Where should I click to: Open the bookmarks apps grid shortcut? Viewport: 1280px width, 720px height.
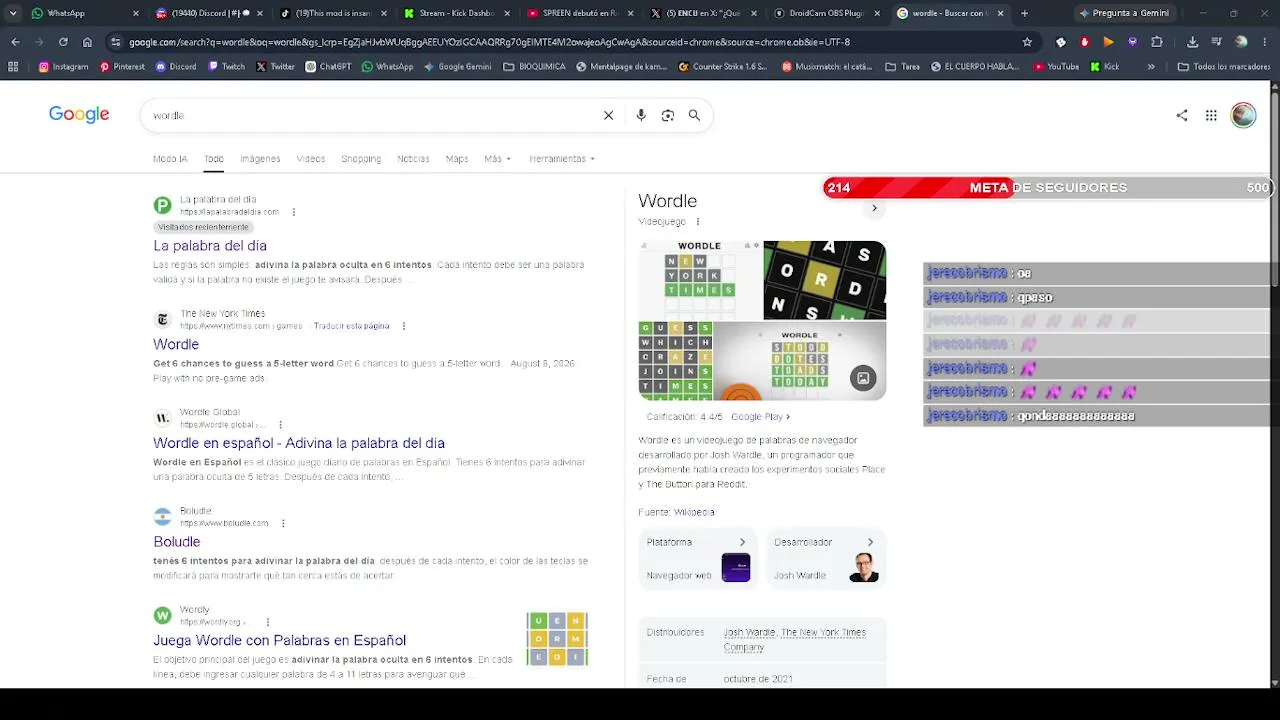(x=13, y=67)
